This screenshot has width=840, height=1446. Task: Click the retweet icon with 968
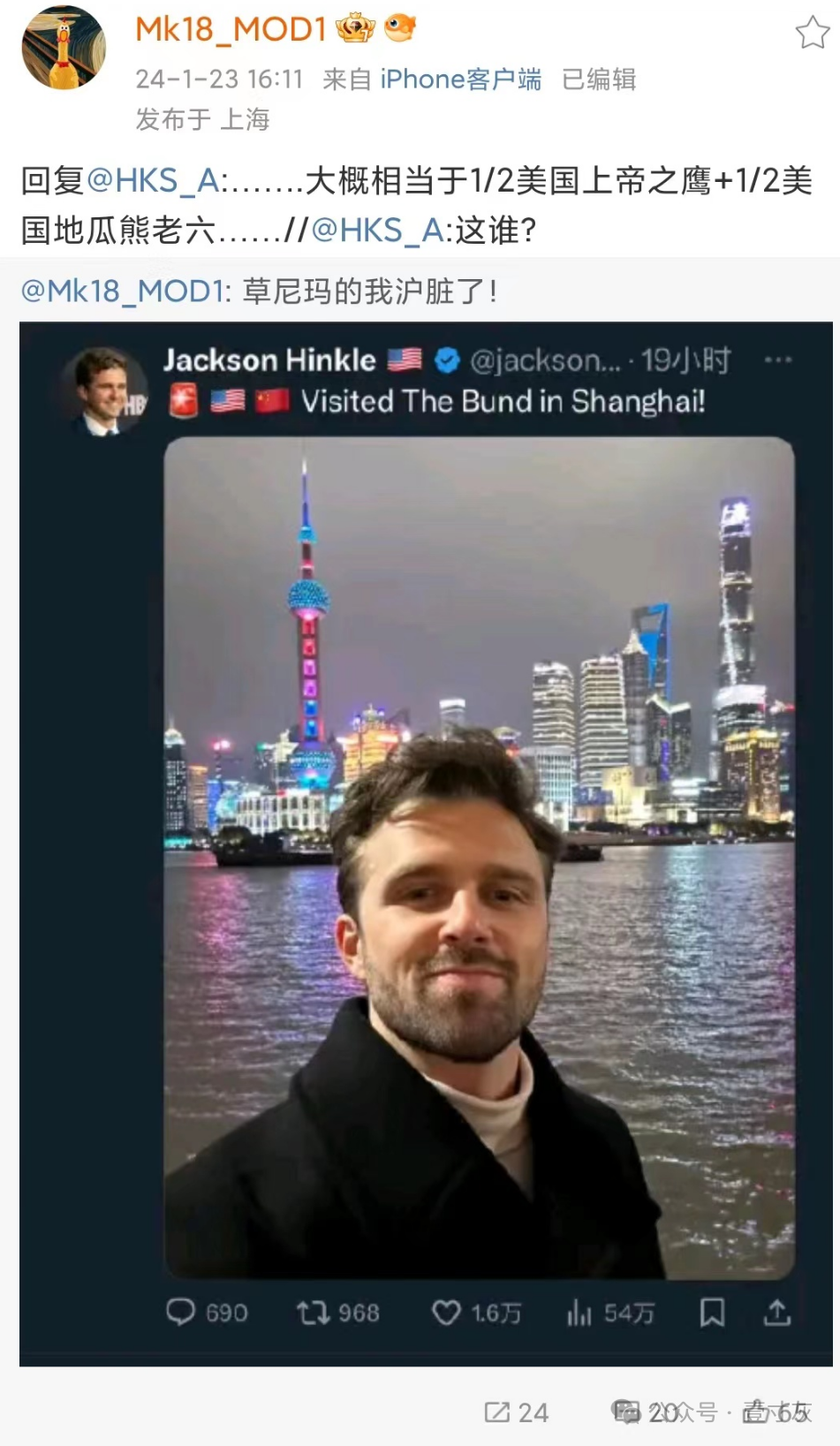tap(313, 1313)
